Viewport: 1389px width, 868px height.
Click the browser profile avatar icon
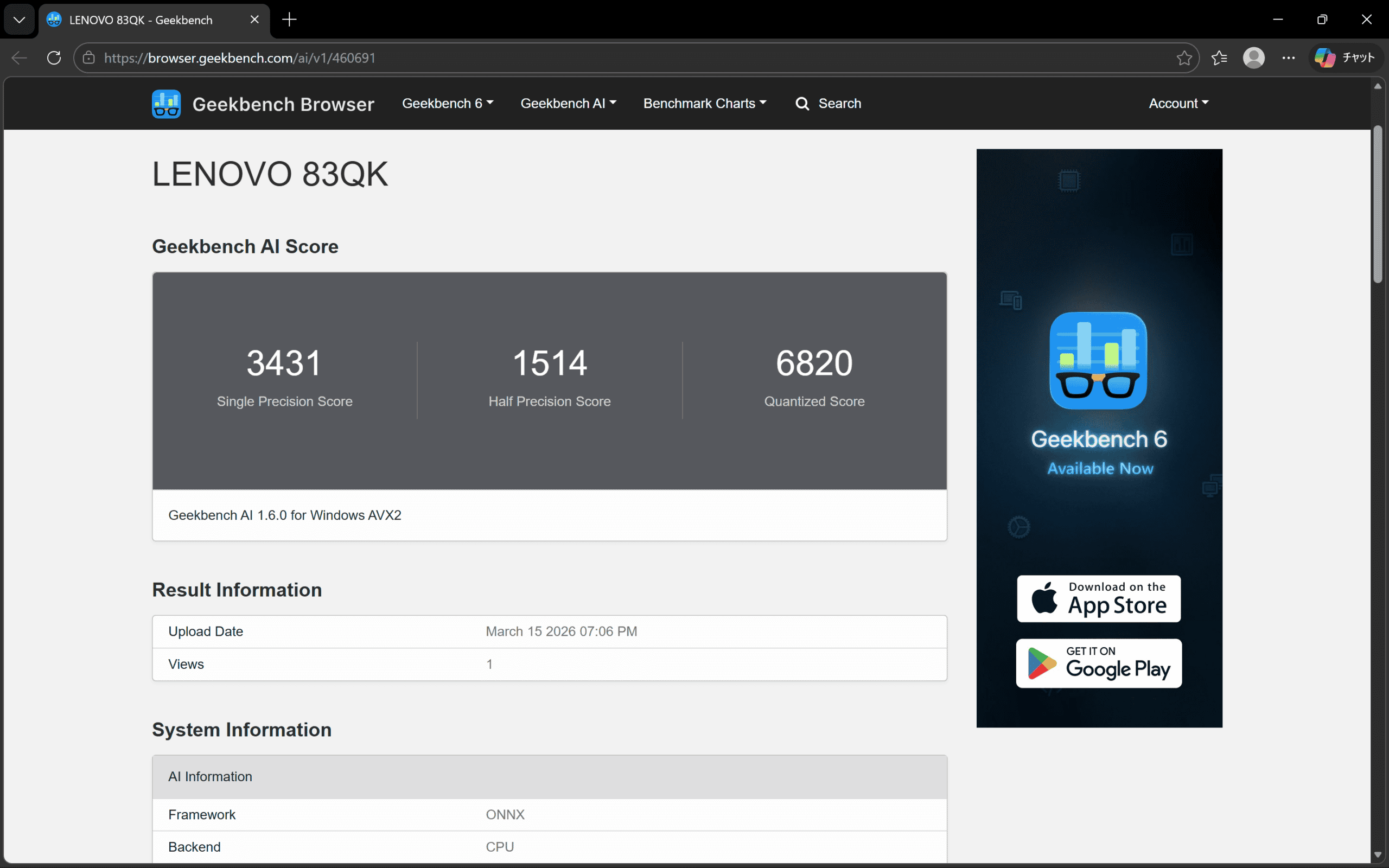(1254, 58)
